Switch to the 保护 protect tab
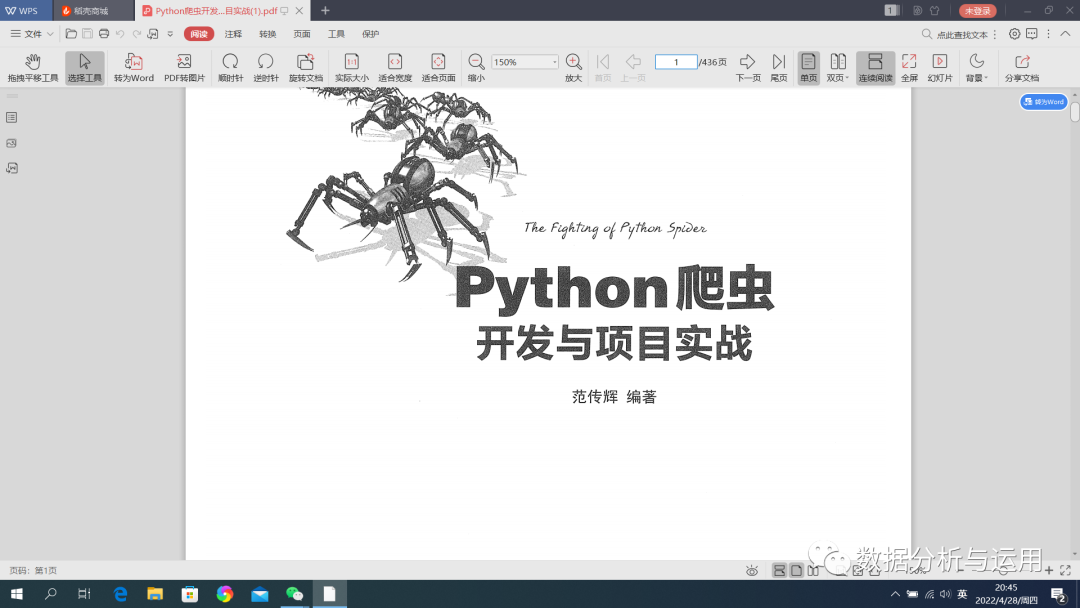Screen dimensions: 1080x608 click(371, 34)
